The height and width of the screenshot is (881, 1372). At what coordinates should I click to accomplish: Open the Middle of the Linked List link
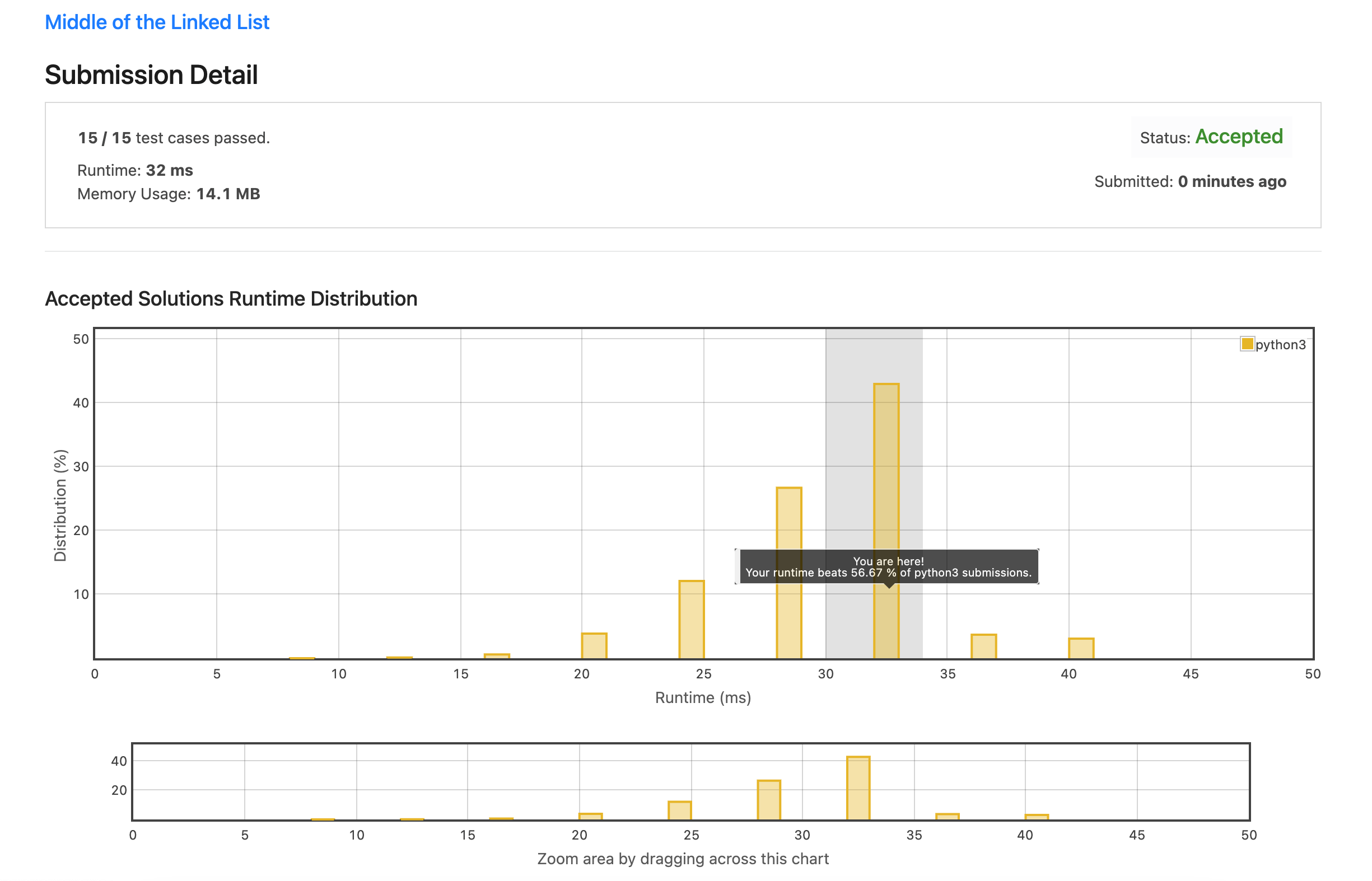(x=157, y=22)
